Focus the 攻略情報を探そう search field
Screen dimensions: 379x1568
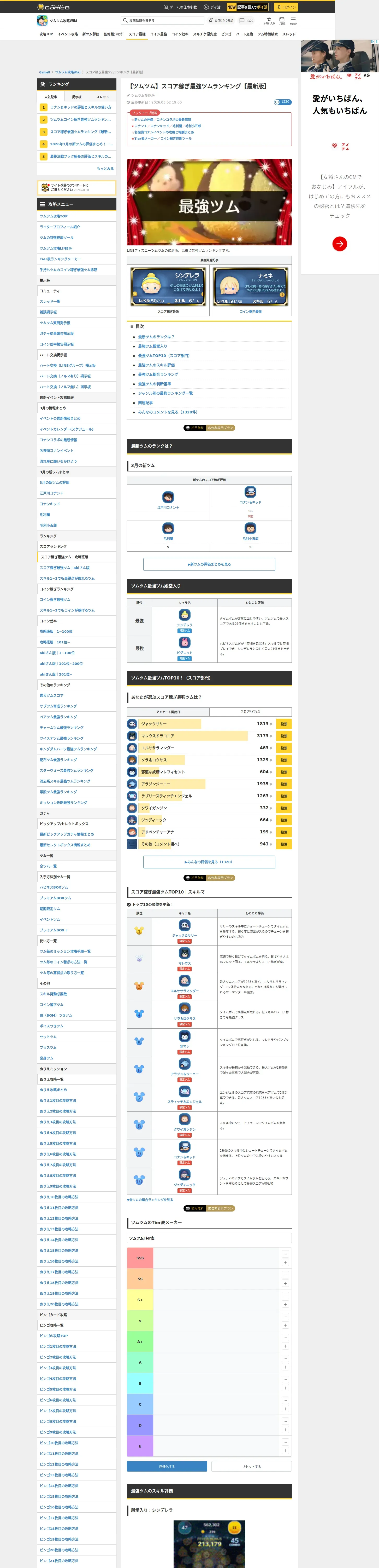[x=162, y=21]
